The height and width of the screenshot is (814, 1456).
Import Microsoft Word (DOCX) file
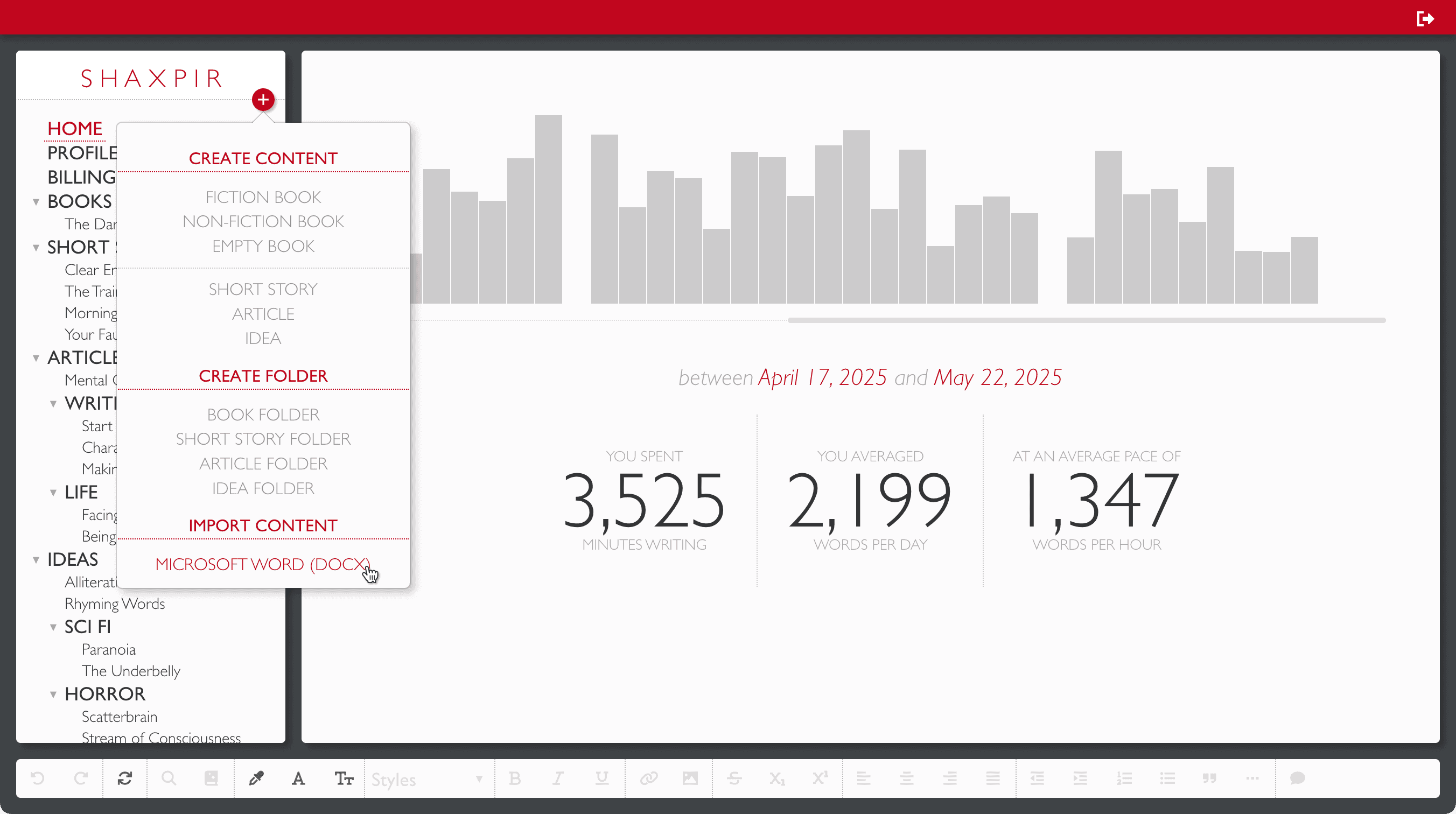[x=263, y=564]
